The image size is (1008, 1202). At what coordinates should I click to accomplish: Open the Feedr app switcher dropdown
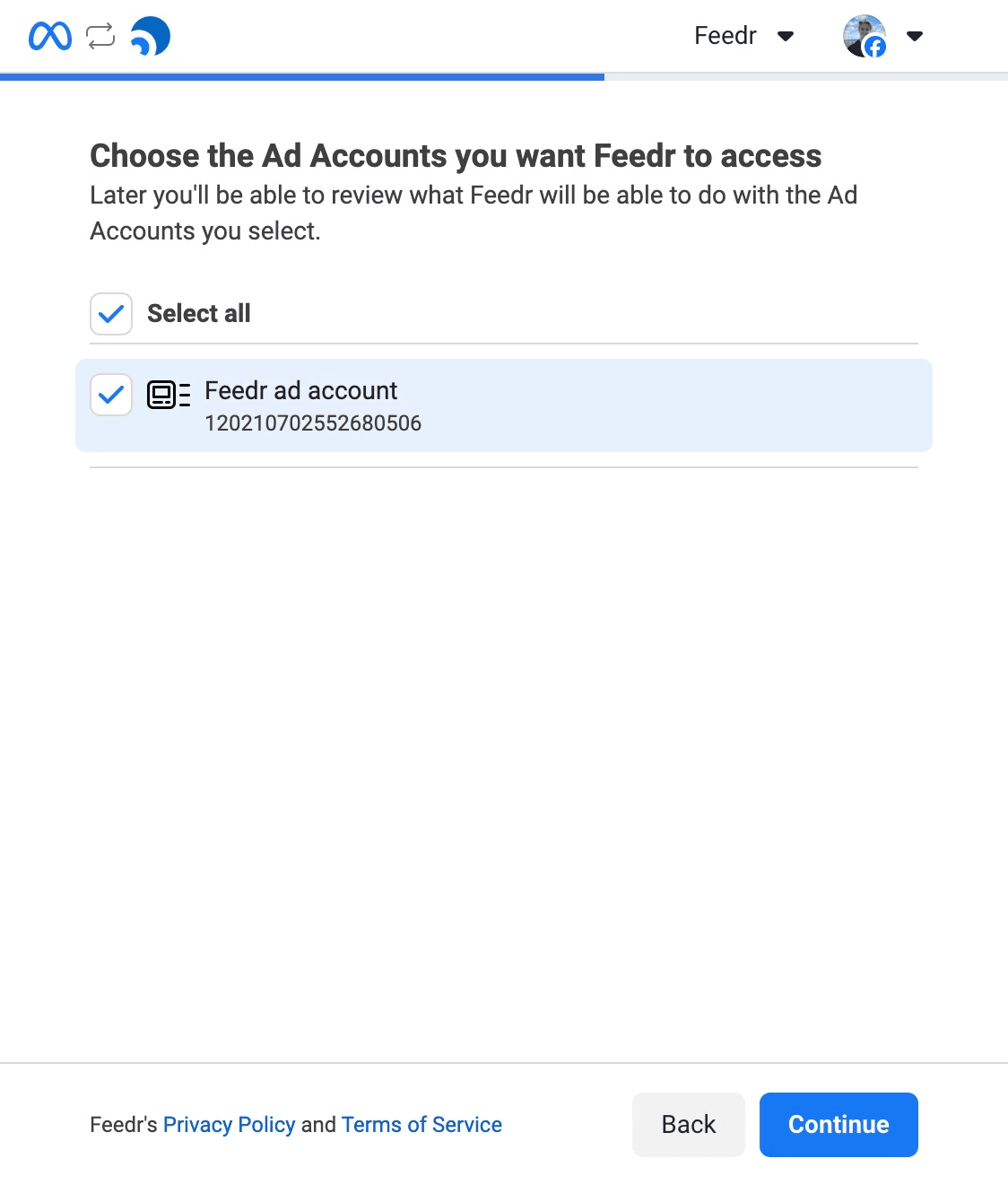pyautogui.click(x=785, y=37)
